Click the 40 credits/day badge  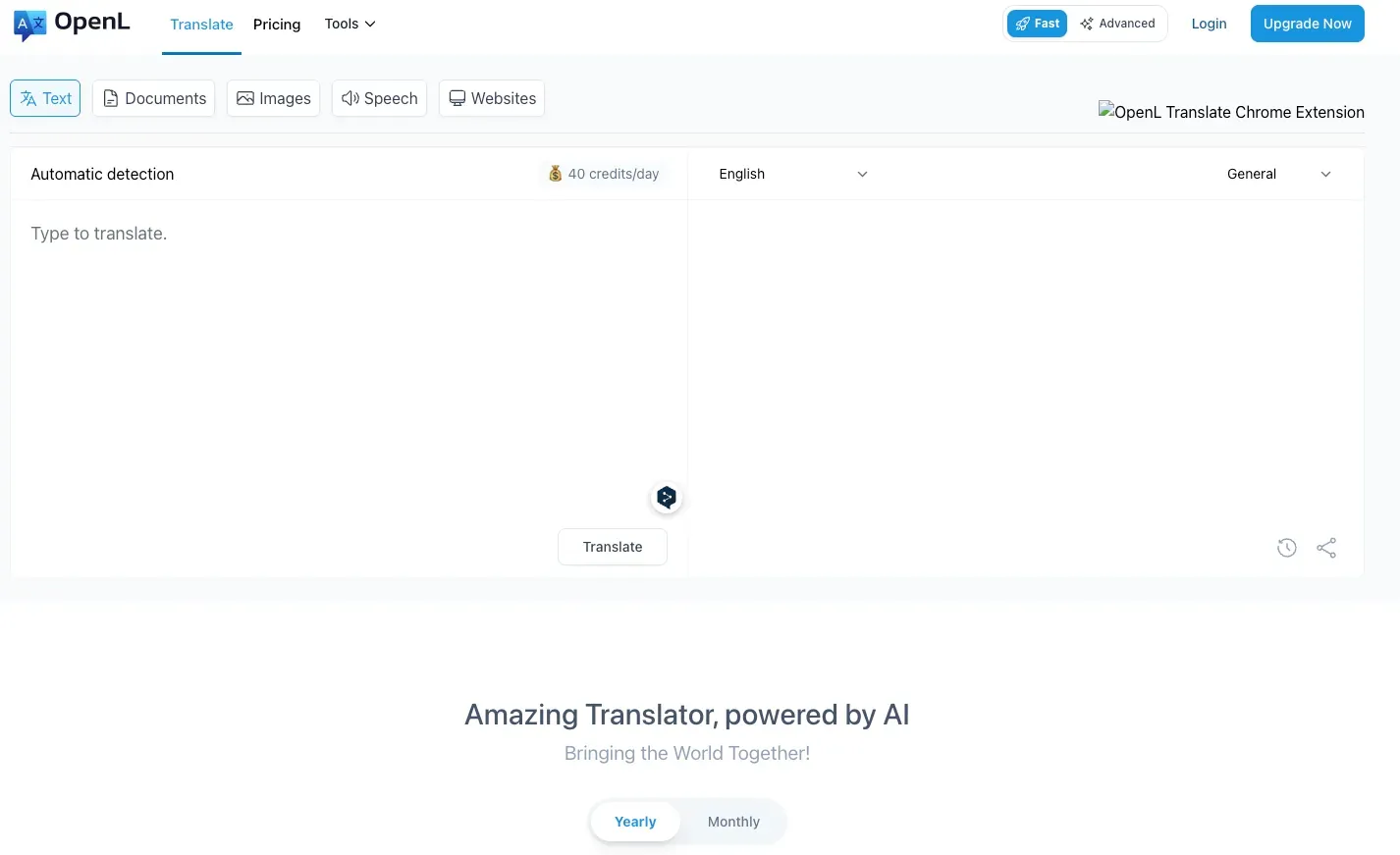603,174
